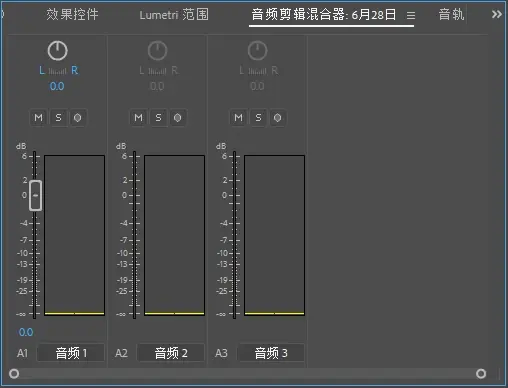Click the A2 pan value 0.0
This screenshot has width=508, height=388.
point(157,86)
